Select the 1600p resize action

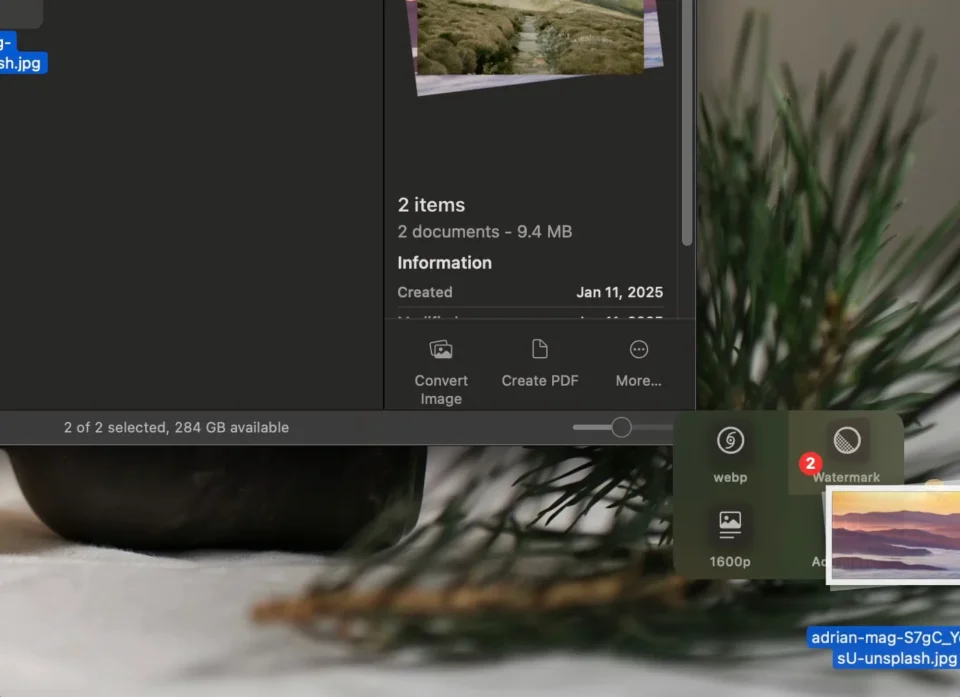pyautogui.click(x=730, y=537)
